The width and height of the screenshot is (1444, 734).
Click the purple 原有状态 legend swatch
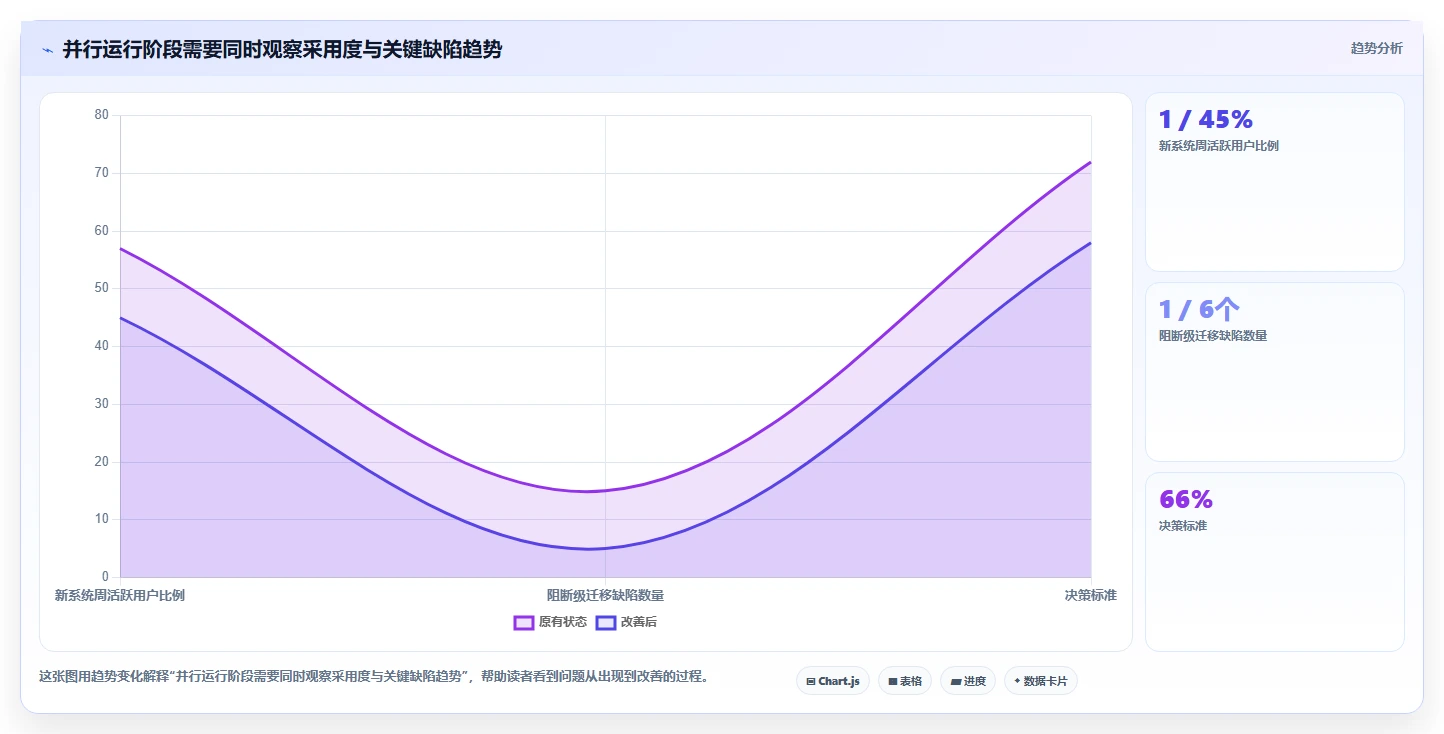click(524, 622)
